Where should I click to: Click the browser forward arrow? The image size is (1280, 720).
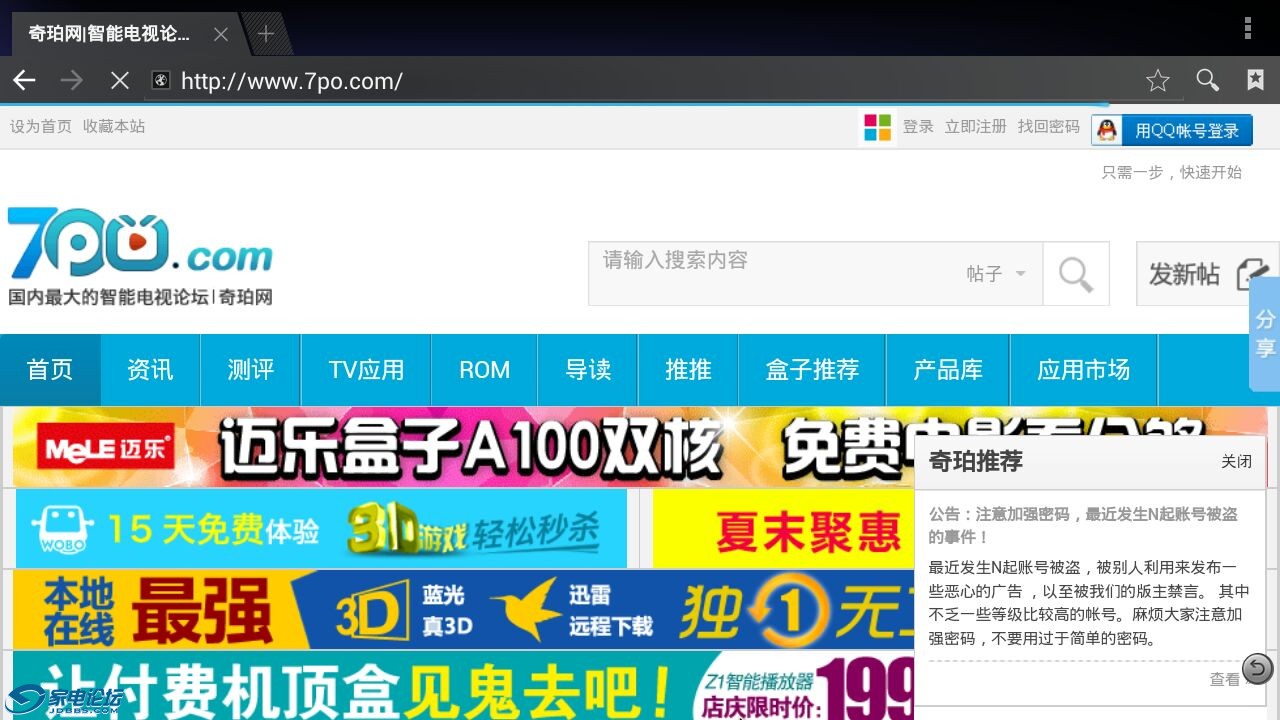71,81
